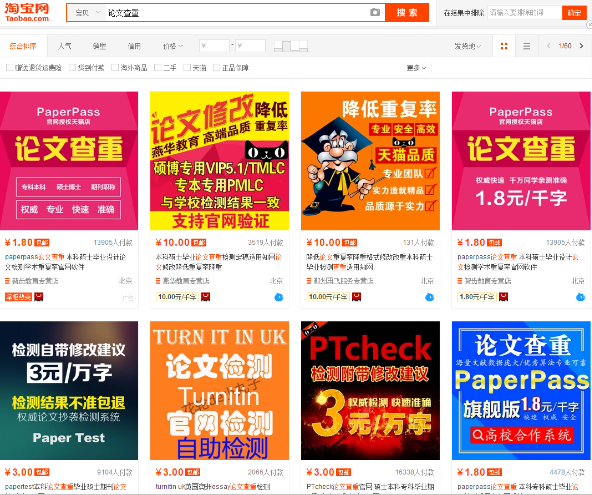Switch to list view of results
Viewport: 592px width, 495px height.
click(527, 46)
